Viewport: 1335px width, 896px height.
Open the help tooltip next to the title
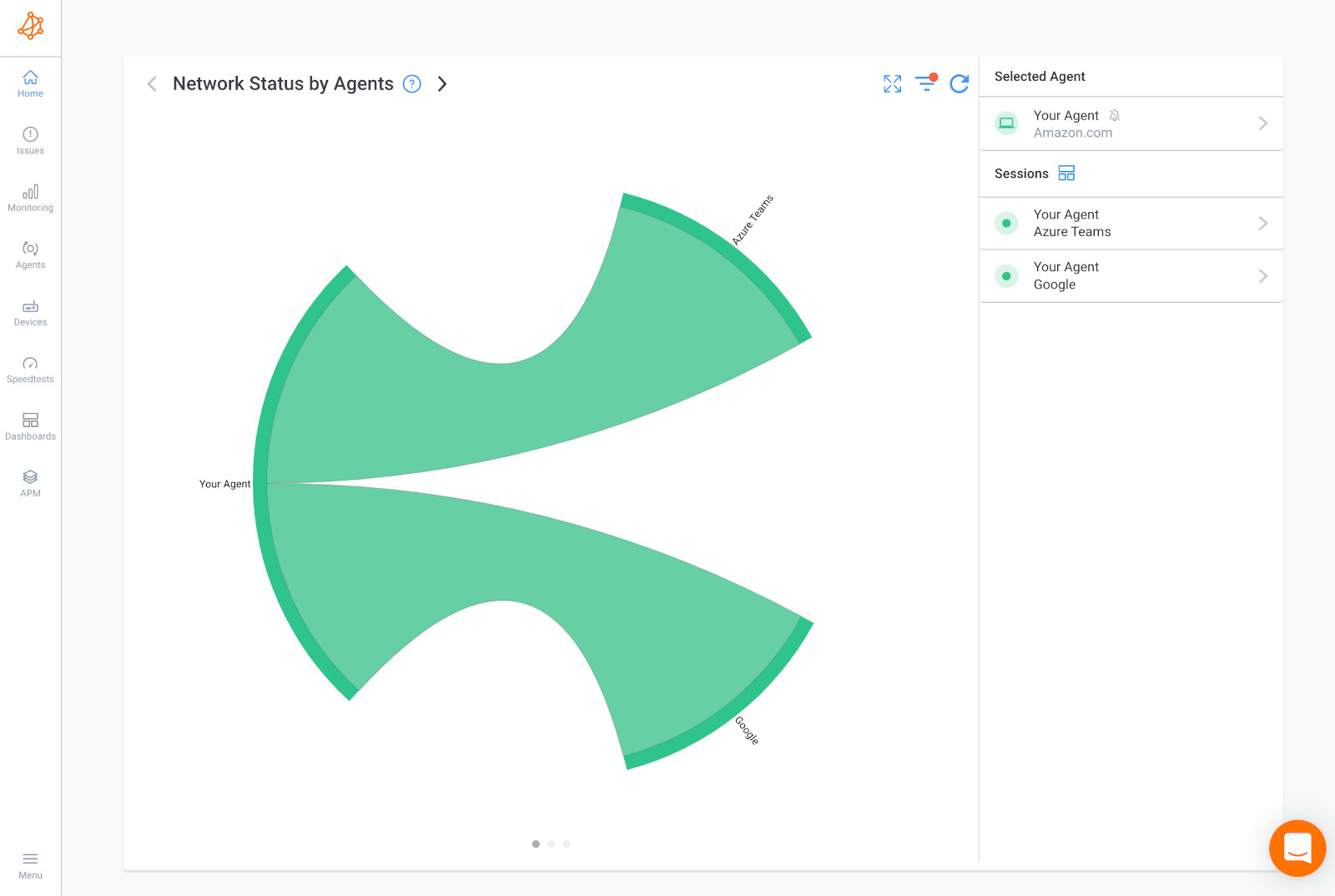tap(411, 83)
